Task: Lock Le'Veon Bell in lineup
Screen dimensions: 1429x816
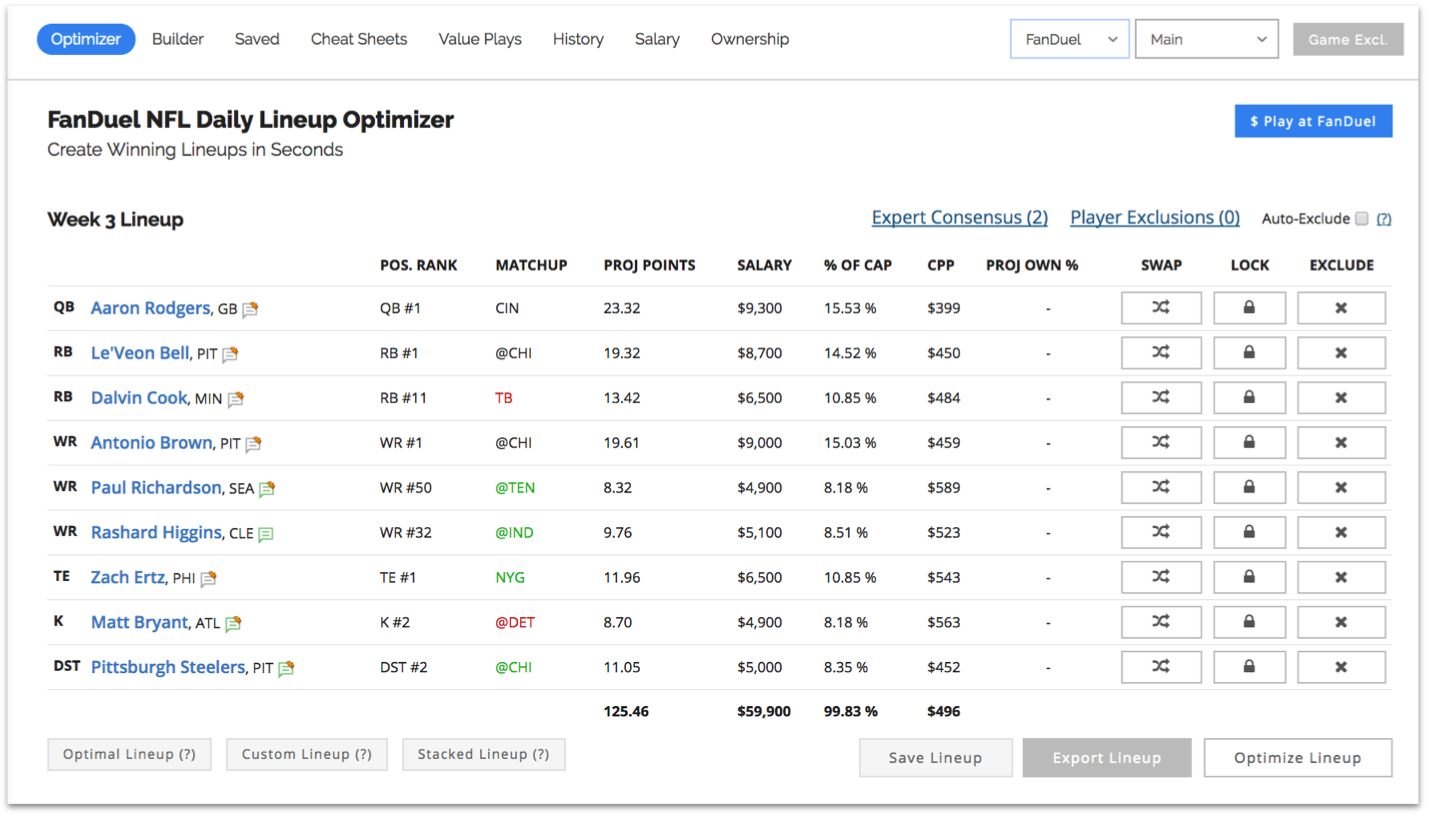Action: [x=1249, y=353]
